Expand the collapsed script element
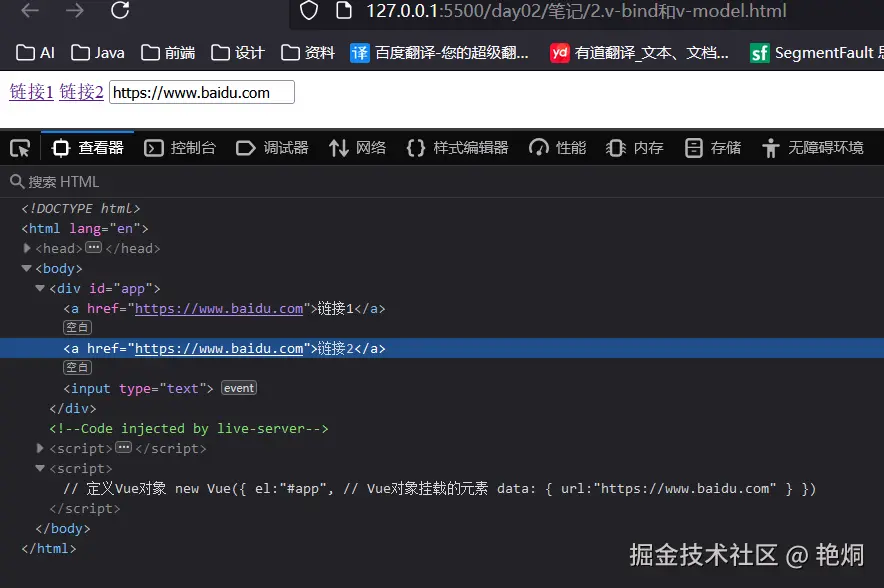The image size is (884, 588). point(40,448)
